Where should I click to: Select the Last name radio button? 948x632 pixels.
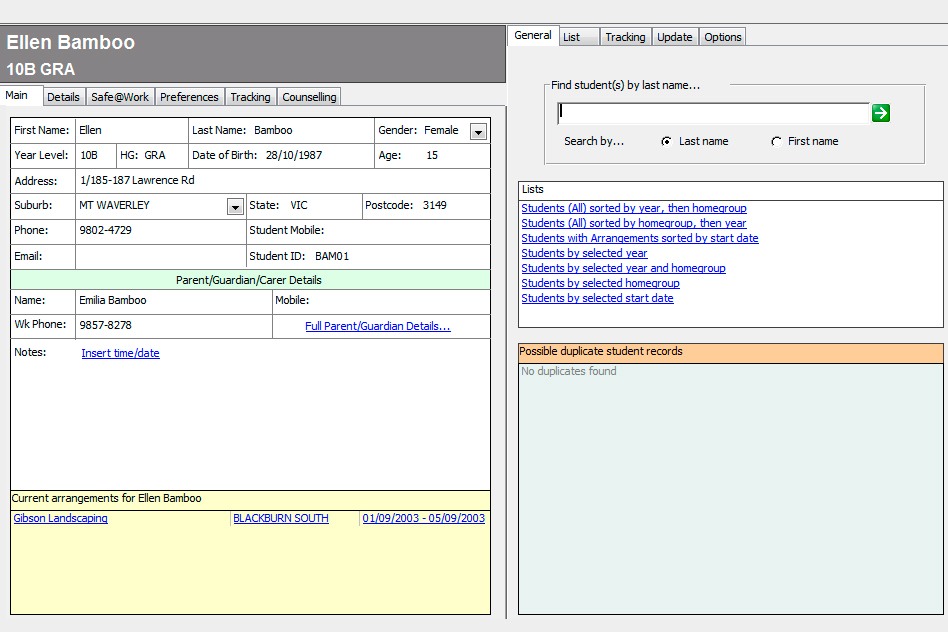point(667,142)
